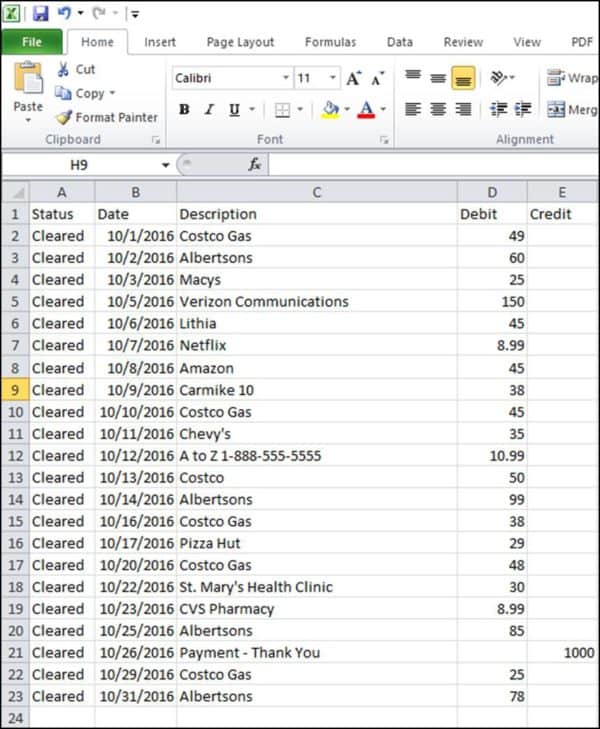Open the font size 11 dropdown
600x729 pixels.
tap(333, 78)
